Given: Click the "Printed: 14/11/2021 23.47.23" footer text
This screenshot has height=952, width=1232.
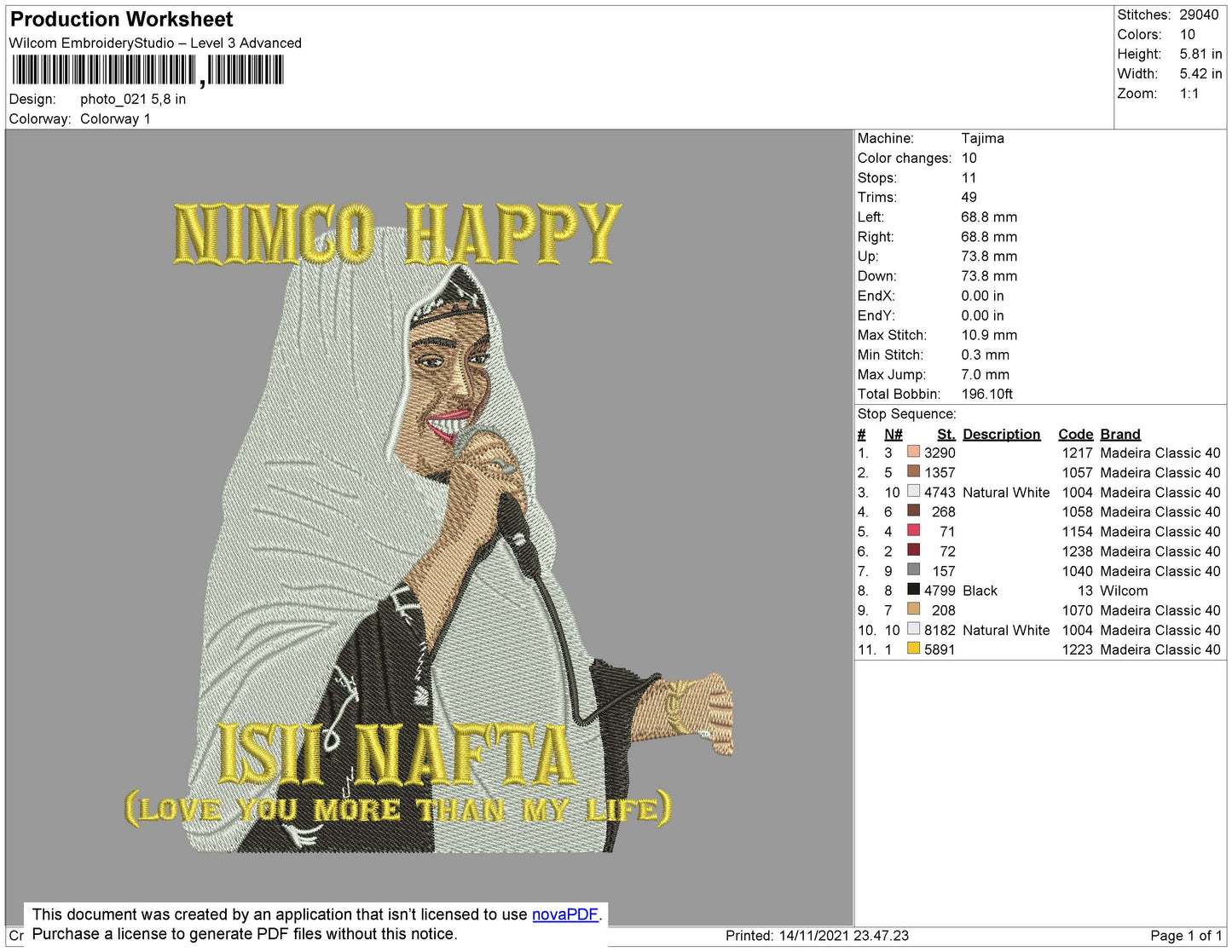Looking at the screenshot, I should pyautogui.click(x=817, y=935).
